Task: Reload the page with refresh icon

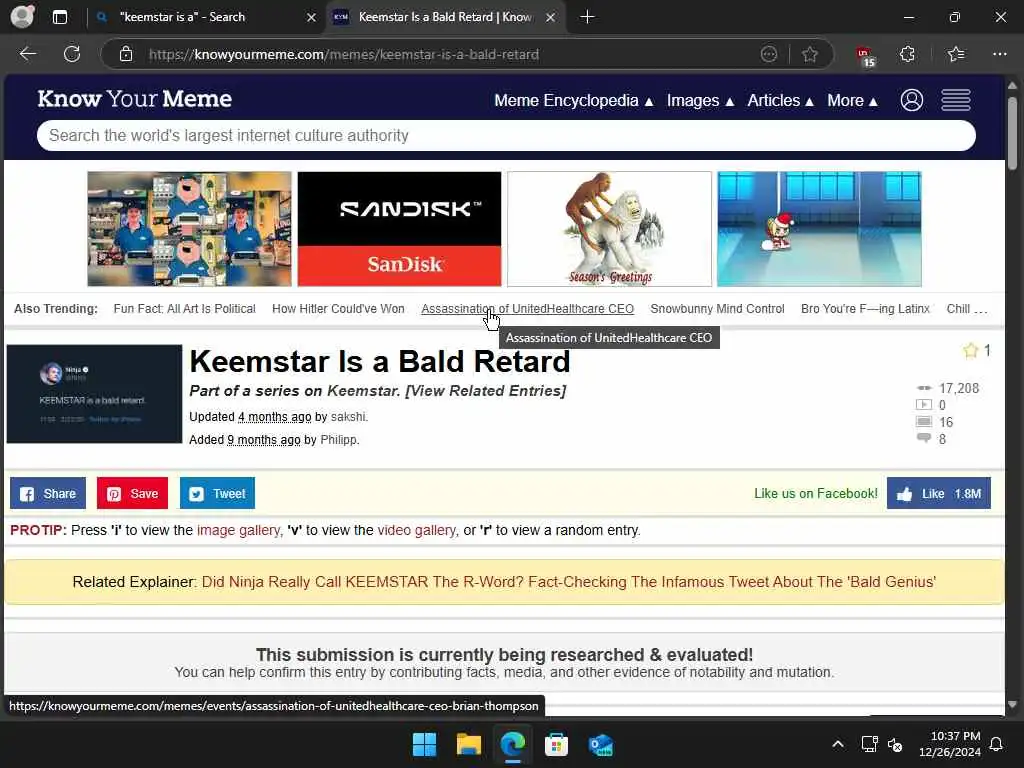Action: [72, 54]
